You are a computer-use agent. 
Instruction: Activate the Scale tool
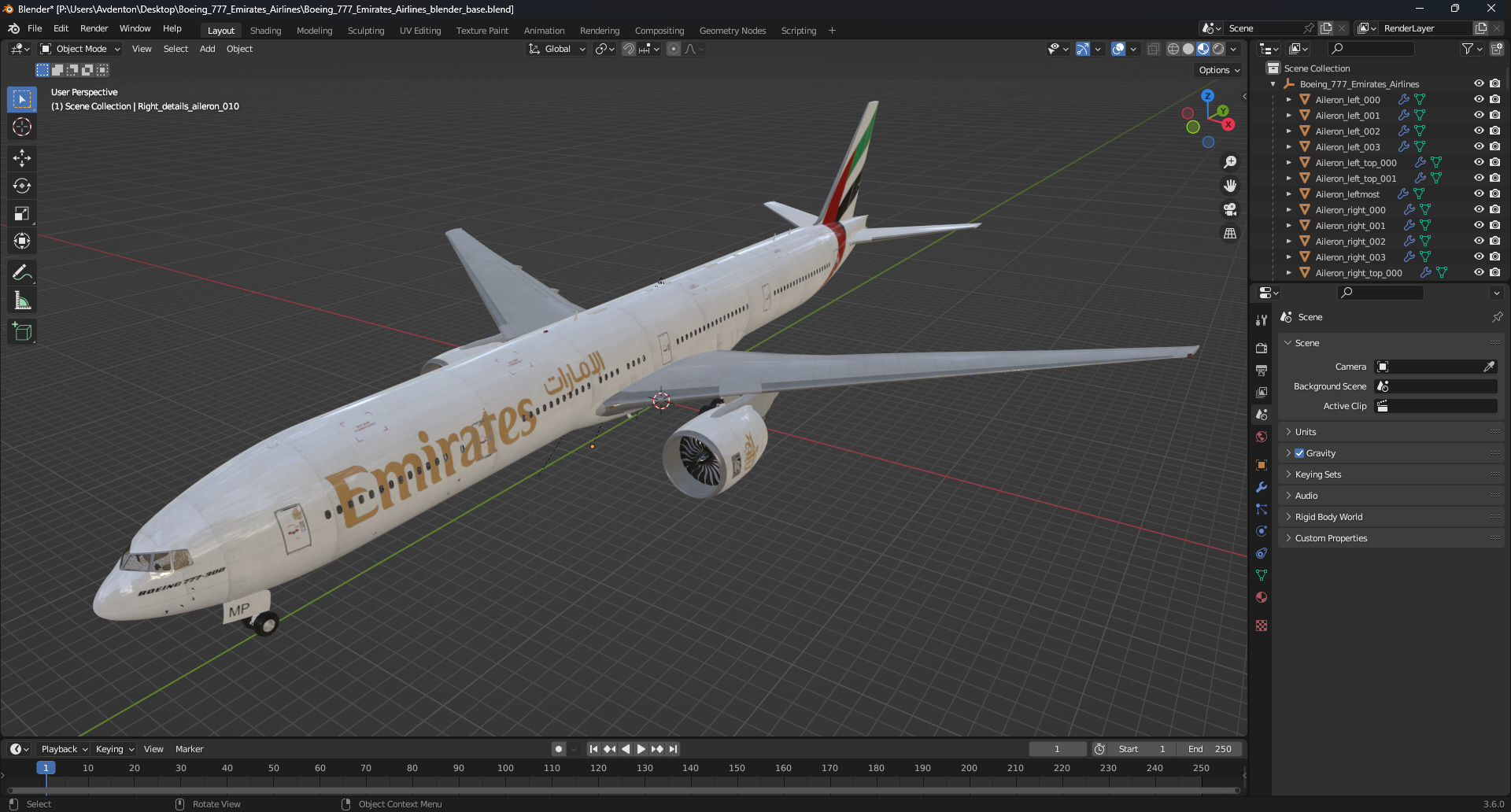point(22,213)
